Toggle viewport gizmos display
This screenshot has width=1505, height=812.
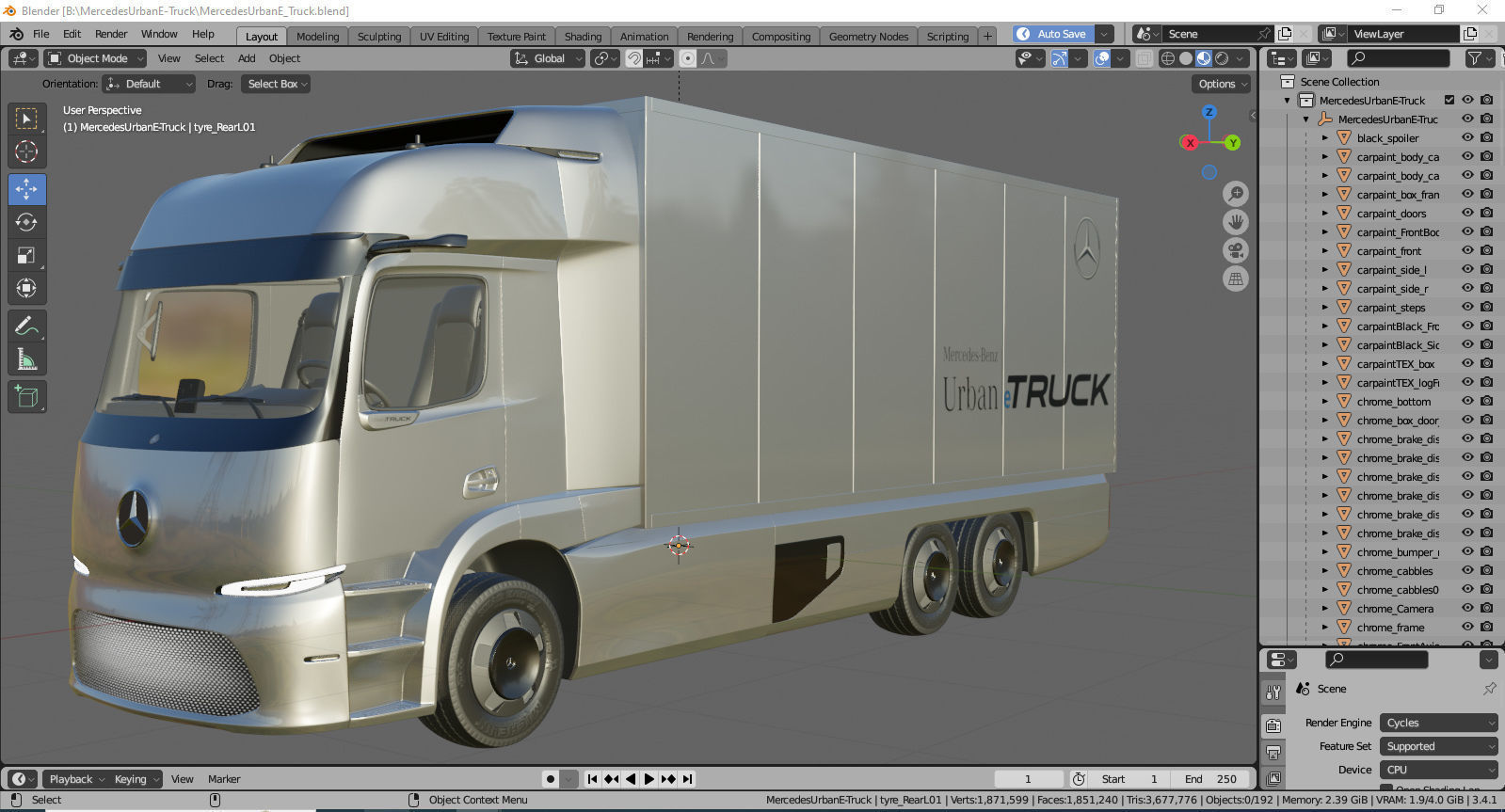(1060, 58)
